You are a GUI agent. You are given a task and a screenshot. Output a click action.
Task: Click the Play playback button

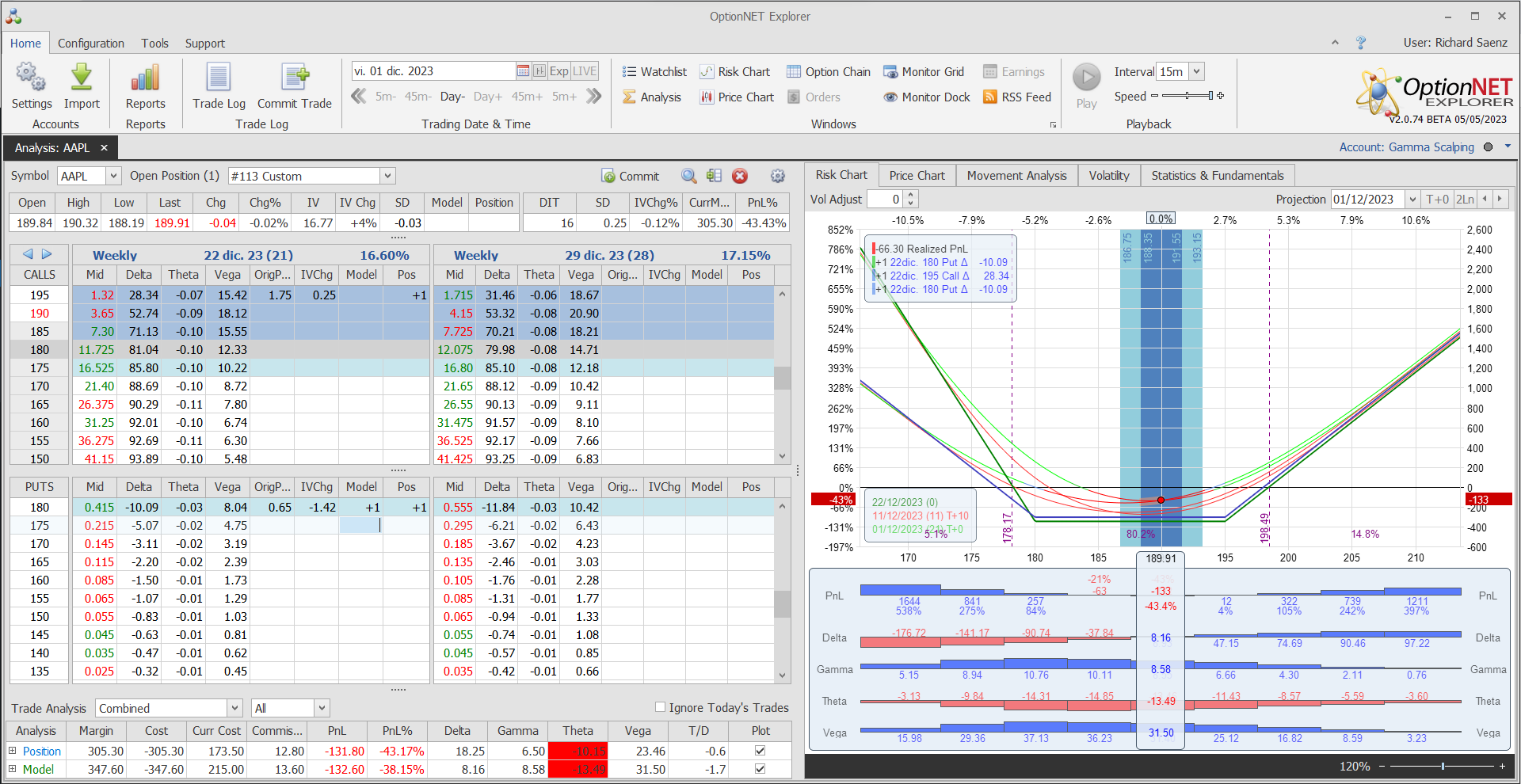pyautogui.click(x=1087, y=78)
